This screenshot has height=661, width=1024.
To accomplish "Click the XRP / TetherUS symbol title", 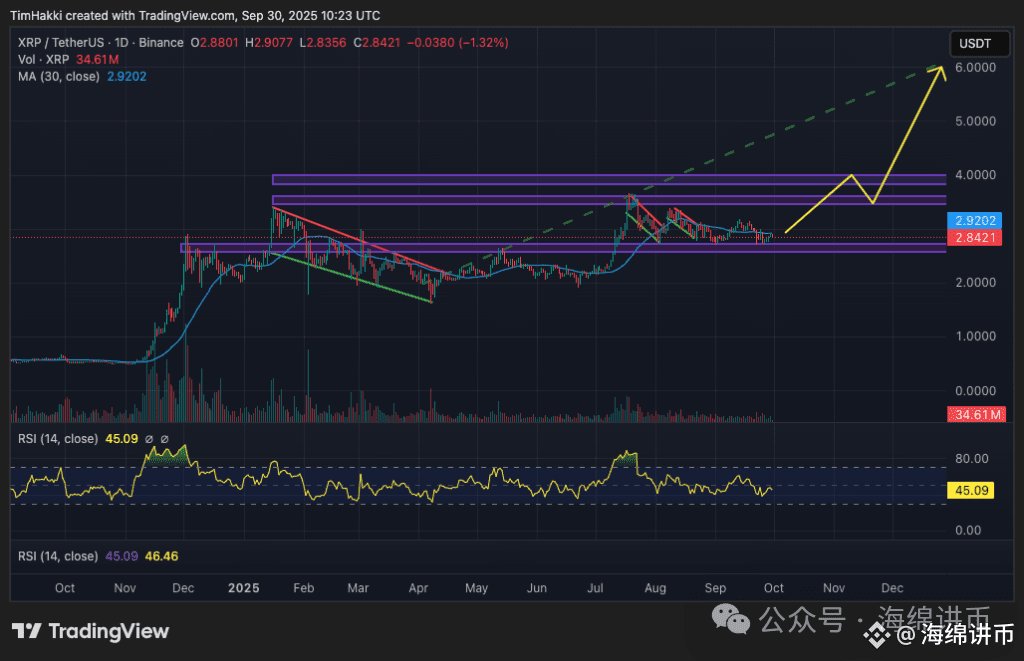I will click(61, 42).
